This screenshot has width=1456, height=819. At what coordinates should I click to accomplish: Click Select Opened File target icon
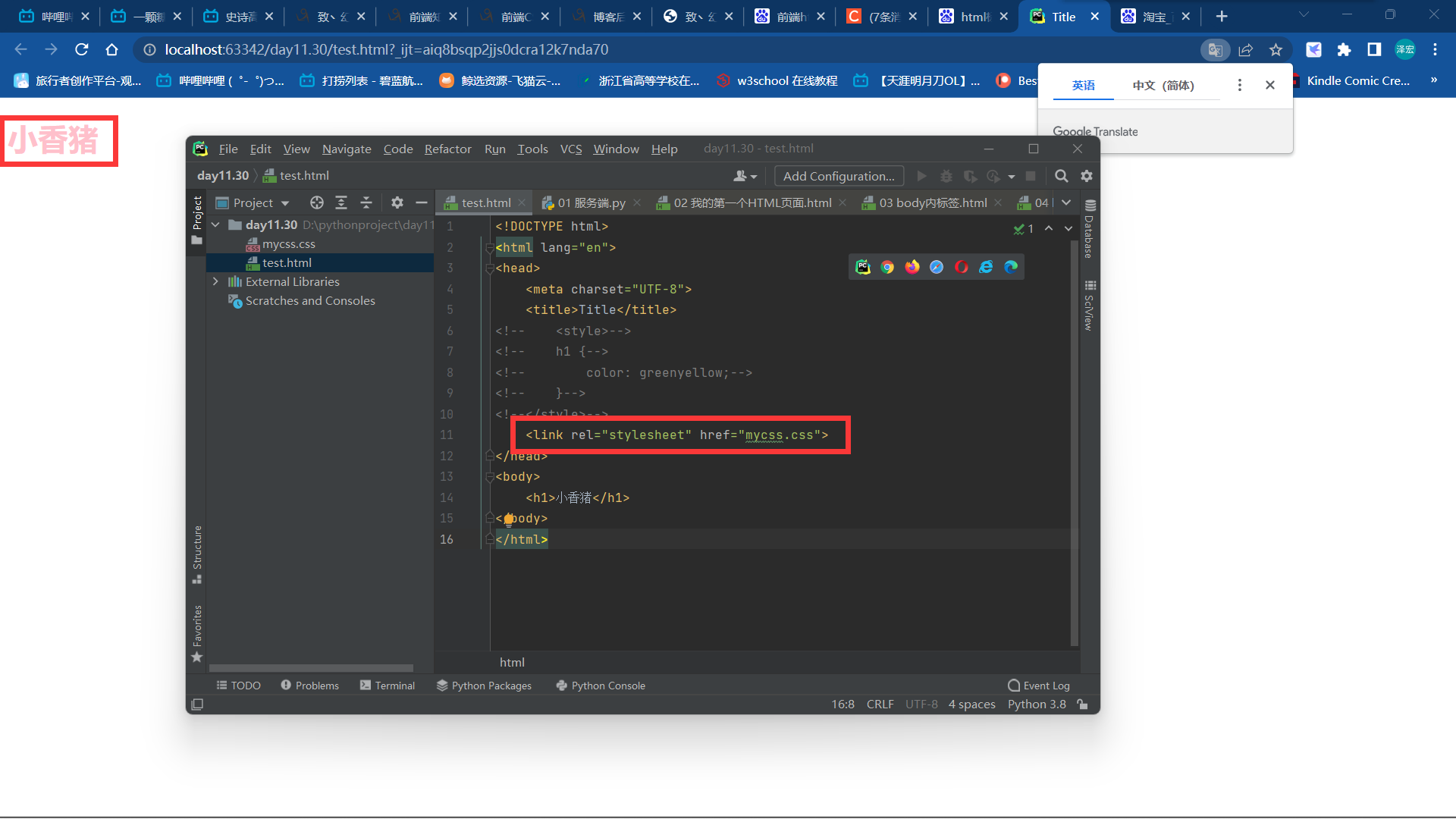click(317, 202)
